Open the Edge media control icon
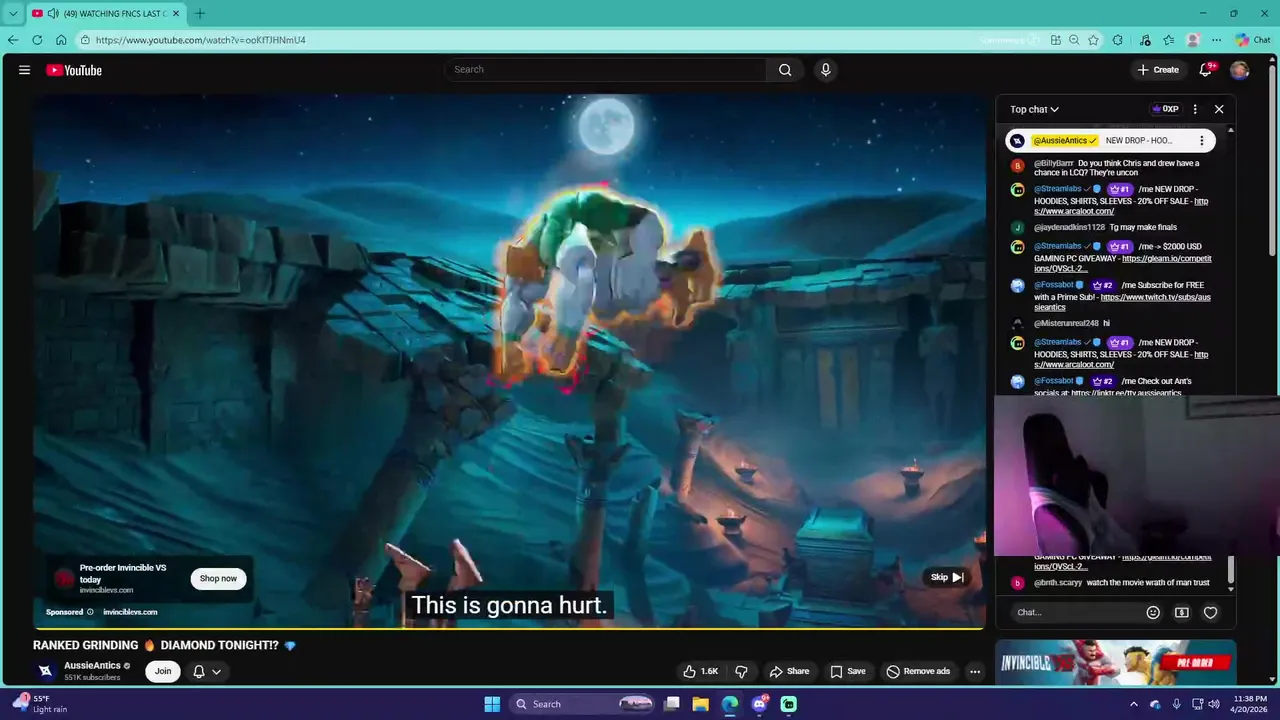 (x=1145, y=40)
